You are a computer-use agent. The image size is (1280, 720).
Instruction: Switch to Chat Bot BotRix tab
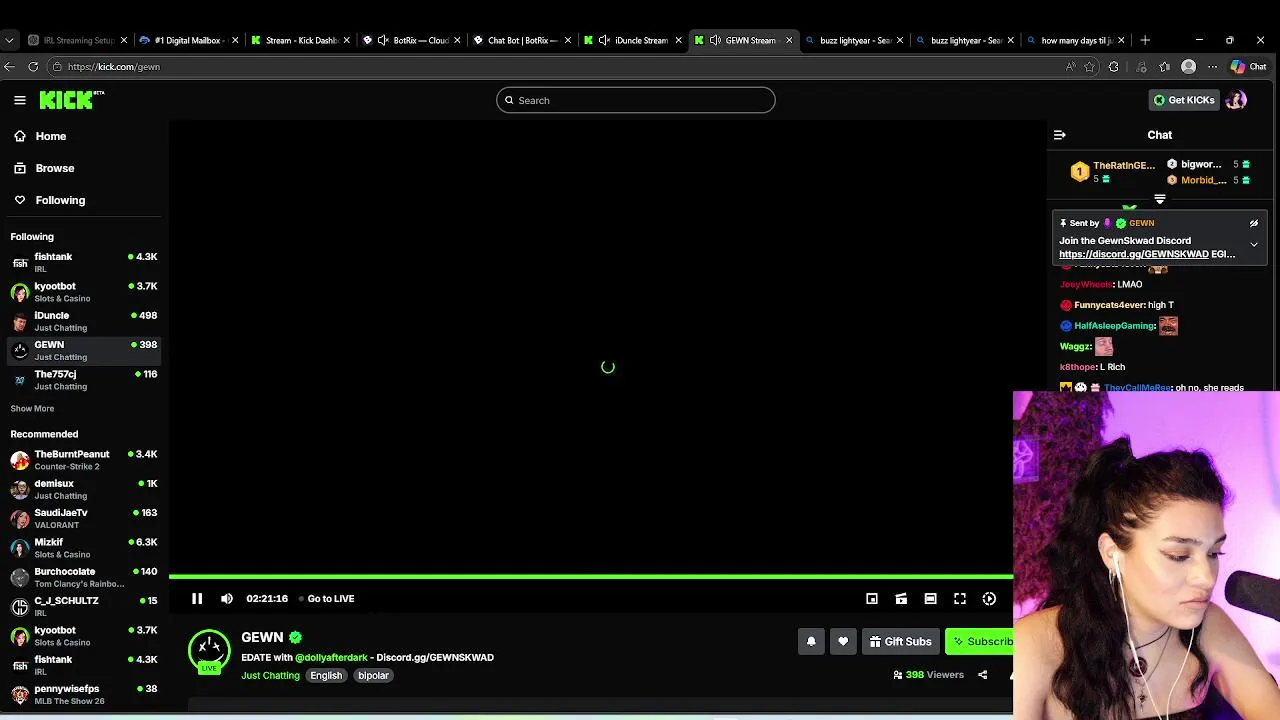[521, 40]
